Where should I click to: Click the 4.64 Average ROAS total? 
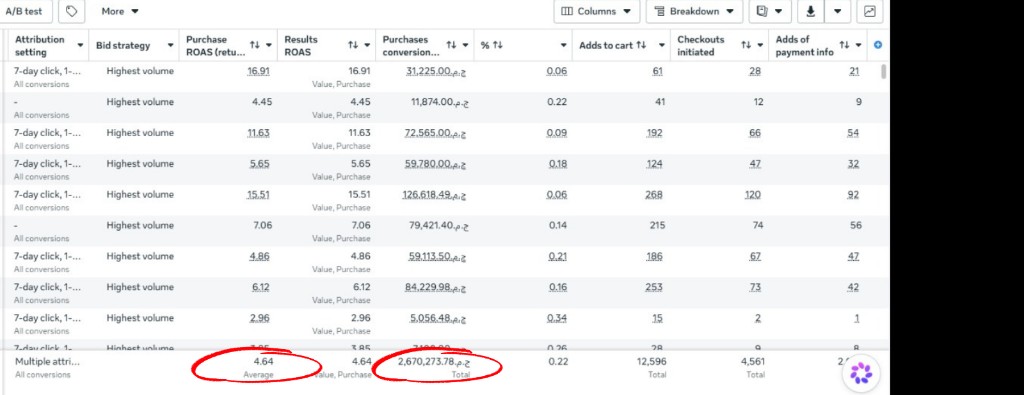click(264, 361)
